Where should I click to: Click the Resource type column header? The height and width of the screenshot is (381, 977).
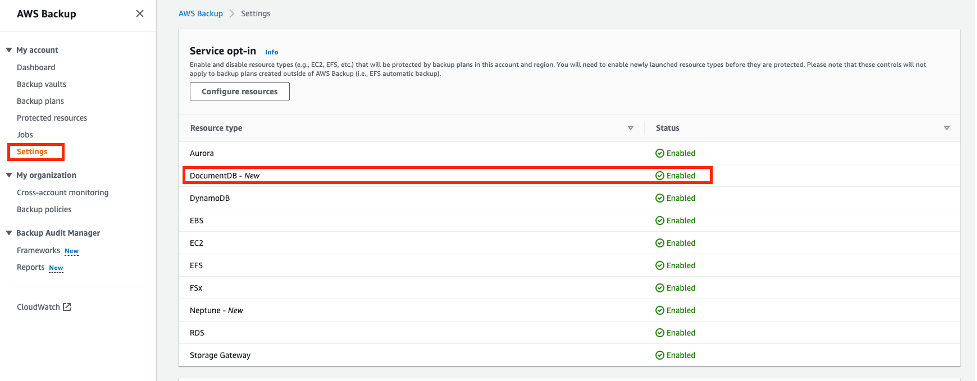coord(216,128)
